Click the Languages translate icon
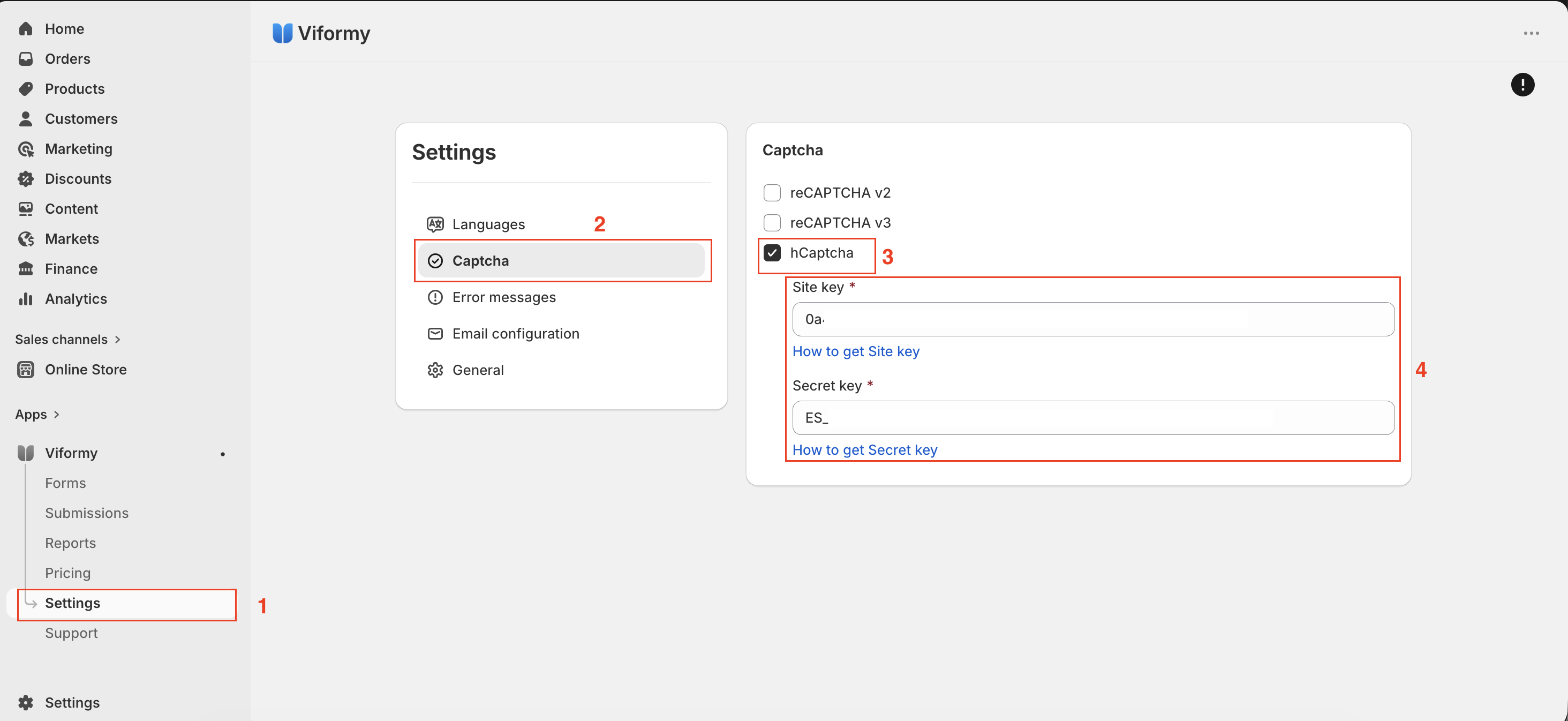 pyautogui.click(x=435, y=224)
